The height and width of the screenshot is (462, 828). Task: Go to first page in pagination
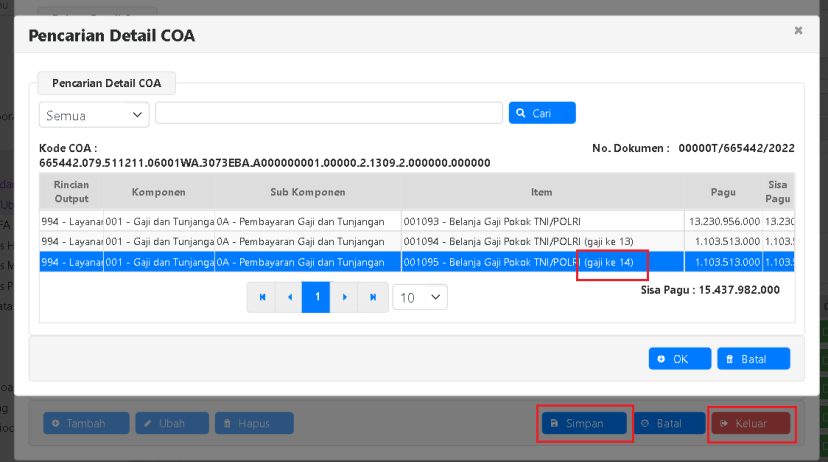coord(262,297)
